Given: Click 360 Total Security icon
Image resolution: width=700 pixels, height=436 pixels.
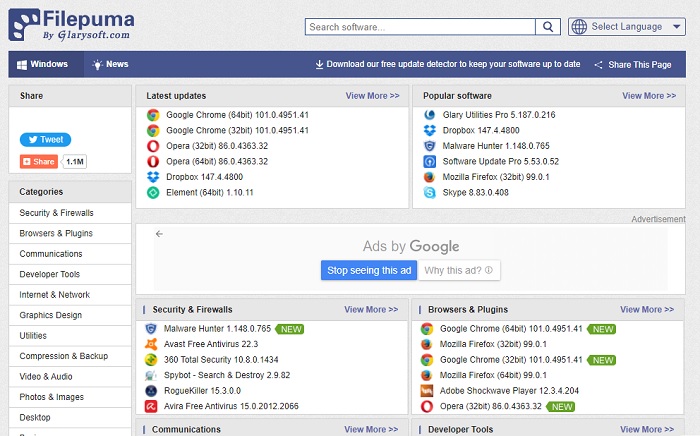Looking at the screenshot, I should [151, 360].
